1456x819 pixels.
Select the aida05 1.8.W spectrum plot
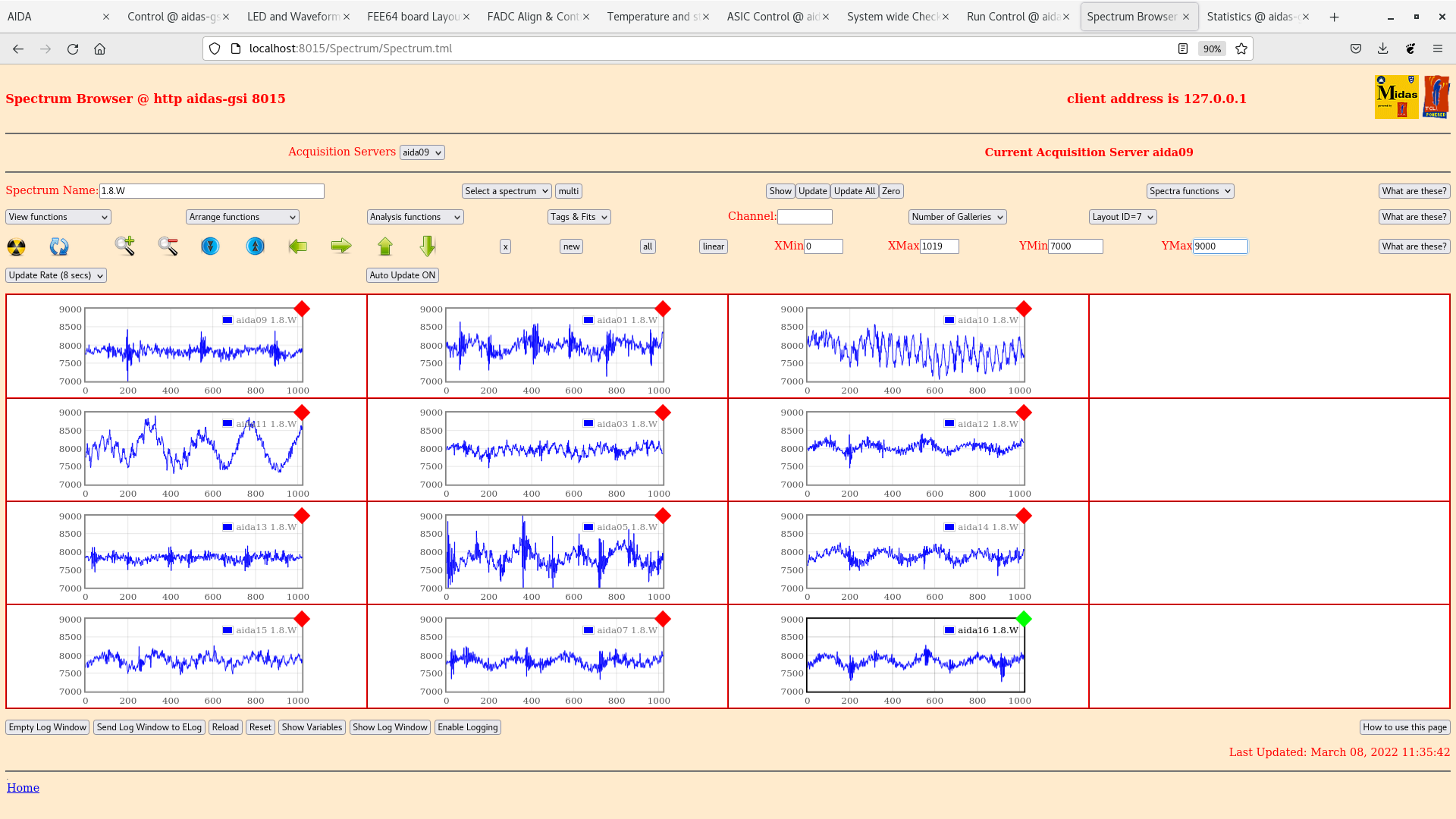tap(554, 552)
